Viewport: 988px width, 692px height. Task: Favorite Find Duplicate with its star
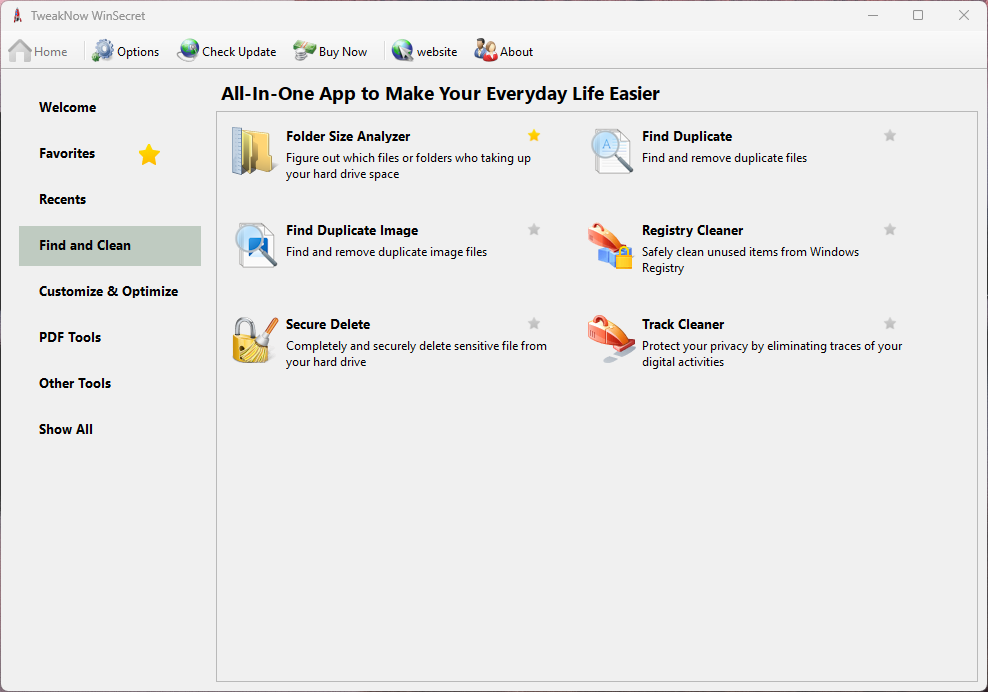890,136
